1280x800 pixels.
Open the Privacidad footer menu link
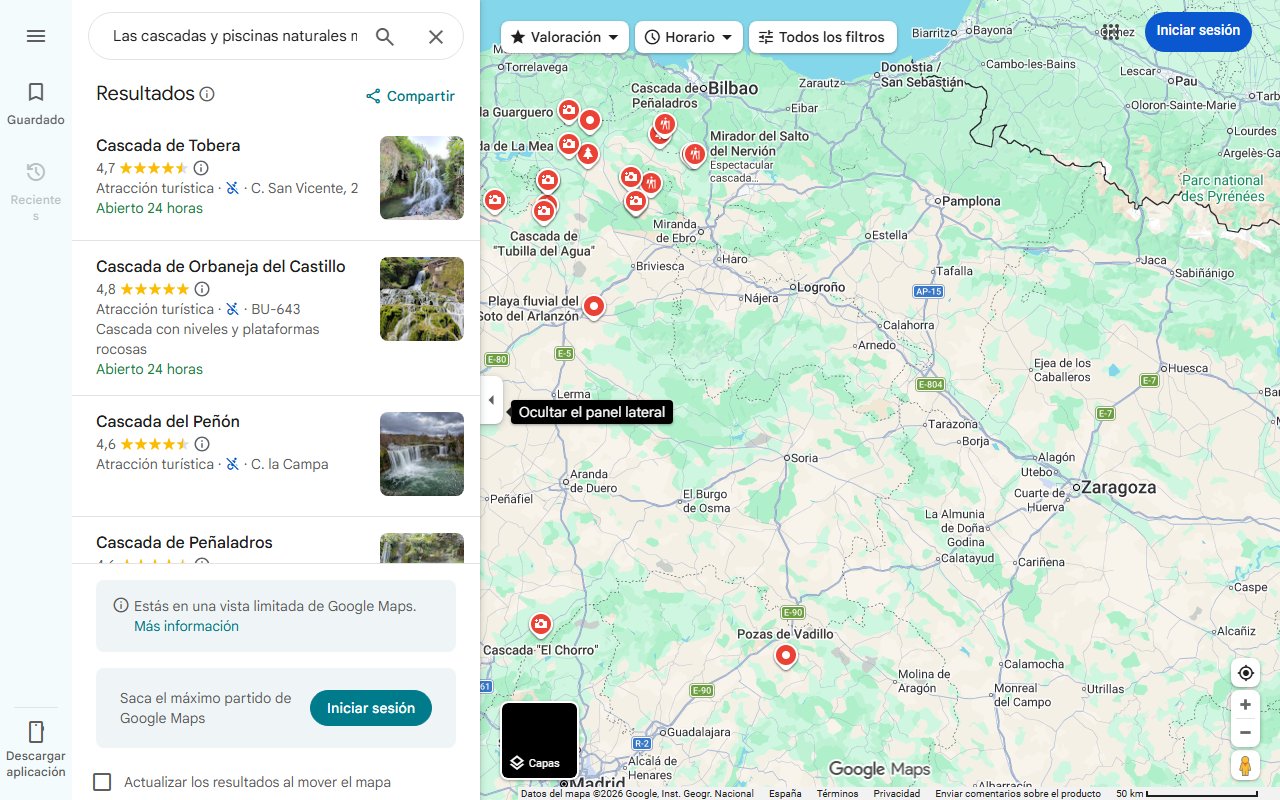(897, 792)
